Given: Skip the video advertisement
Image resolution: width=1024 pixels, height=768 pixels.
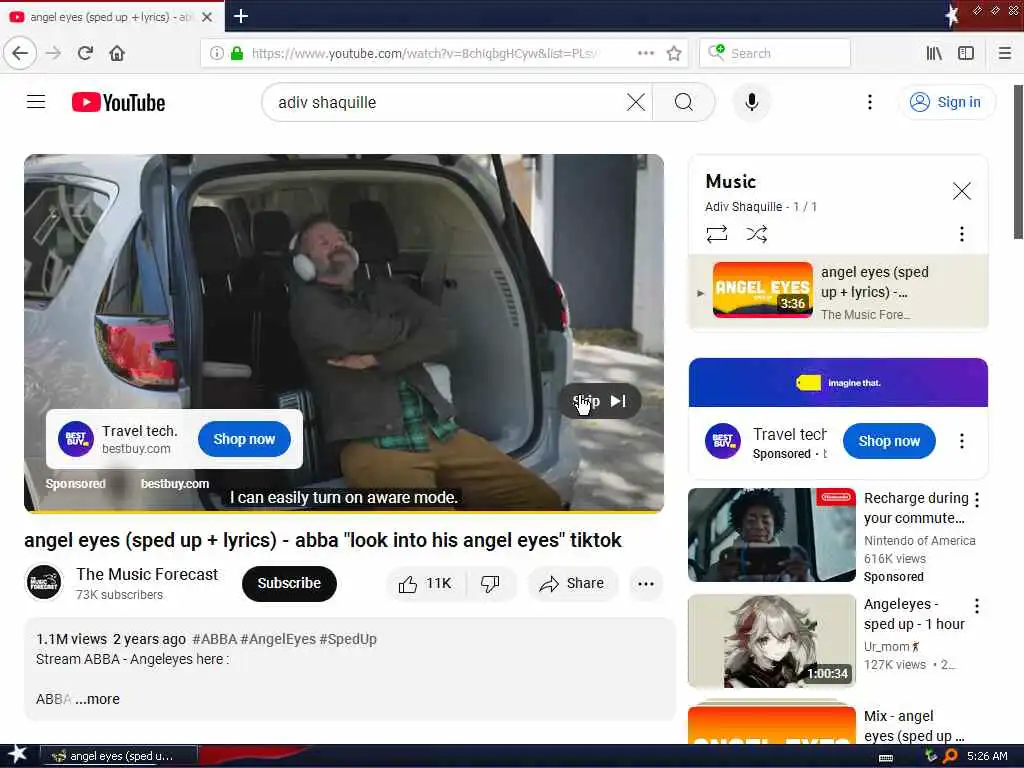Looking at the screenshot, I should click(x=600, y=401).
